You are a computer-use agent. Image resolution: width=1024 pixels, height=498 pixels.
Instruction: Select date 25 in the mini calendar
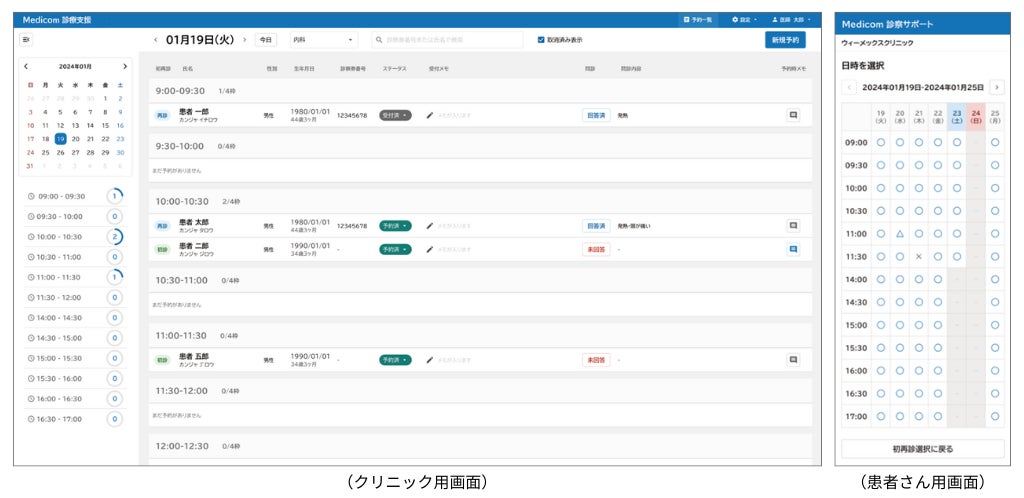[45, 153]
